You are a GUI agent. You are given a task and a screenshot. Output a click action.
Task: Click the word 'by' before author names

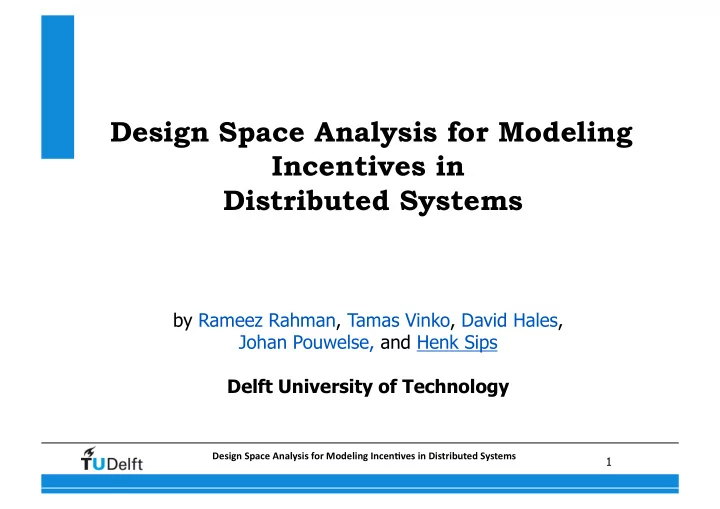point(182,321)
